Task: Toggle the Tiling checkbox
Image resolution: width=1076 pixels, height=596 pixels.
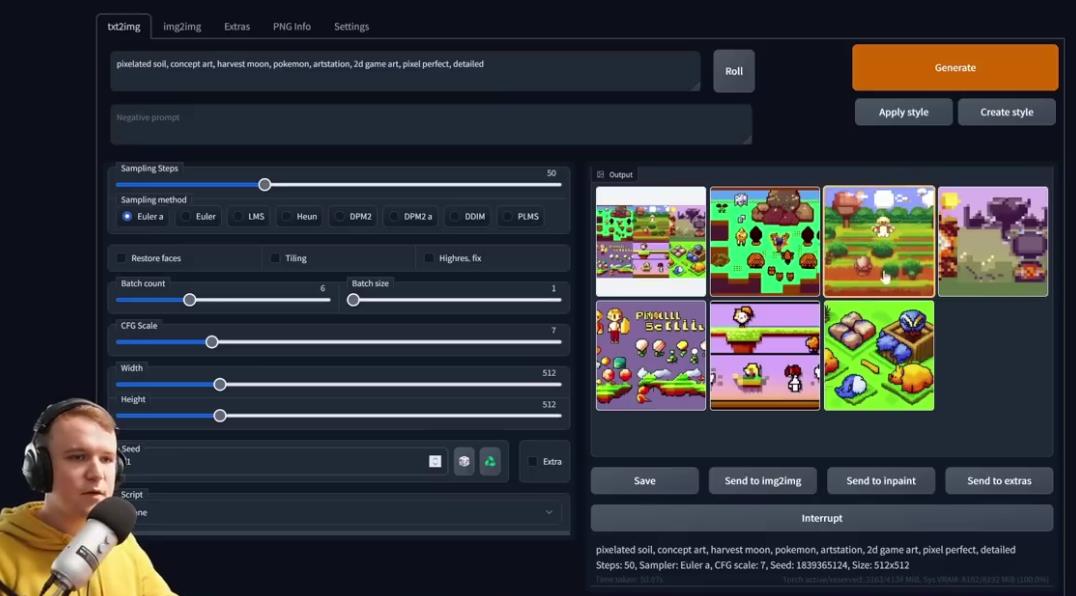Action: [276, 258]
